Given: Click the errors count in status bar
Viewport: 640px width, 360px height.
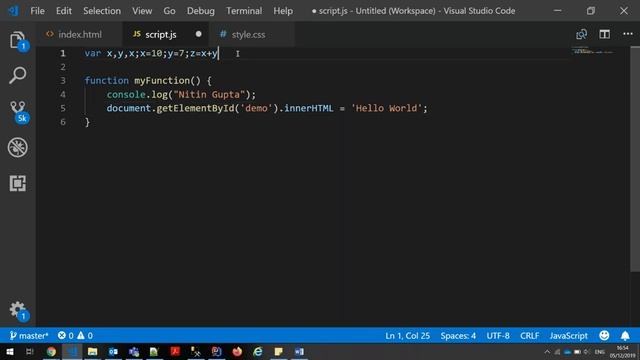Looking at the screenshot, I should coord(66,336).
